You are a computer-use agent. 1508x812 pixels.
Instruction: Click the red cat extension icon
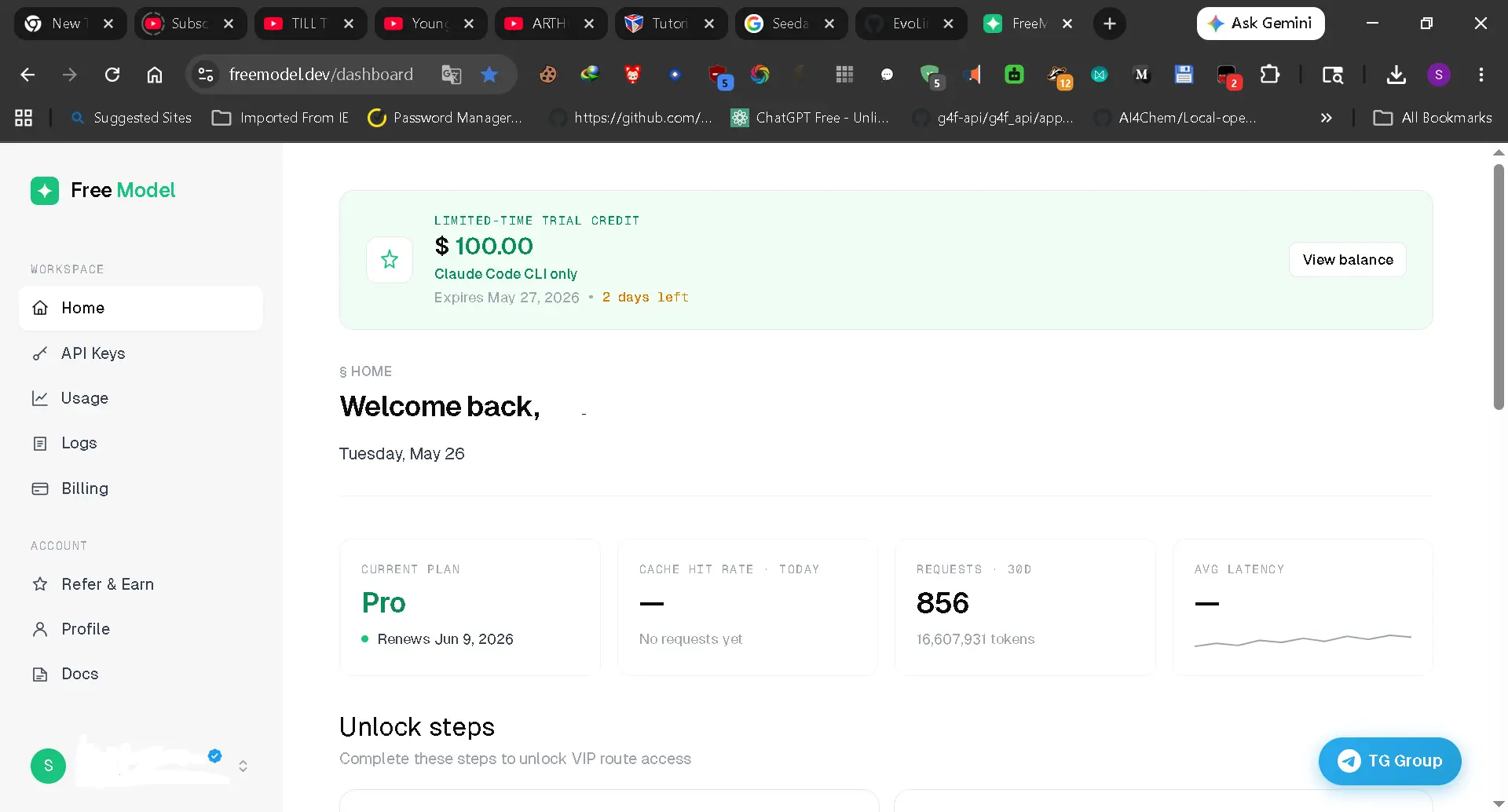pos(632,75)
